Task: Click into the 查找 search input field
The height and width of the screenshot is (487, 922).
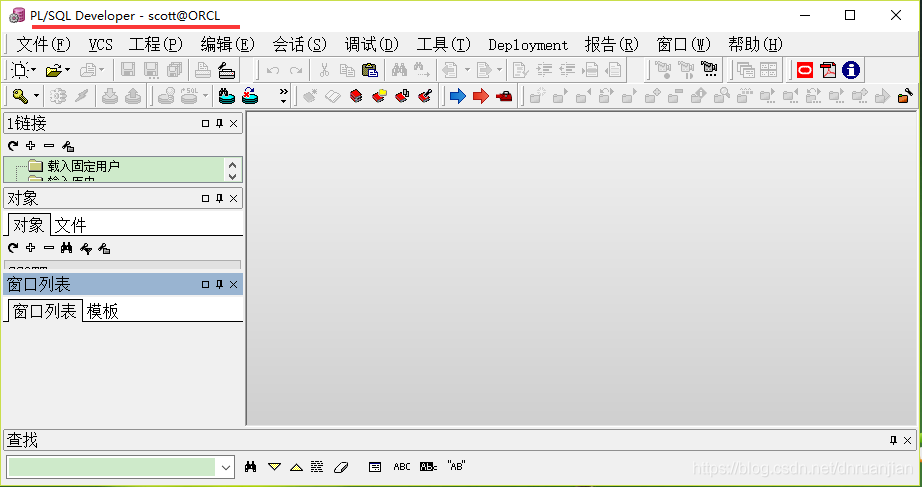Action: [x=112, y=467]
